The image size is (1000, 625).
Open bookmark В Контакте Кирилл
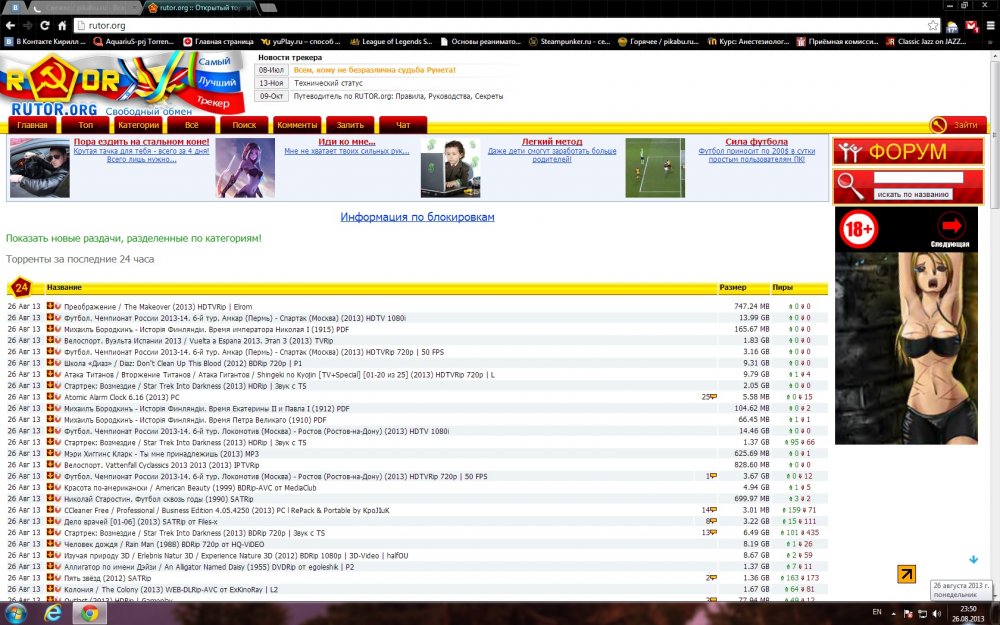point(45,41)
